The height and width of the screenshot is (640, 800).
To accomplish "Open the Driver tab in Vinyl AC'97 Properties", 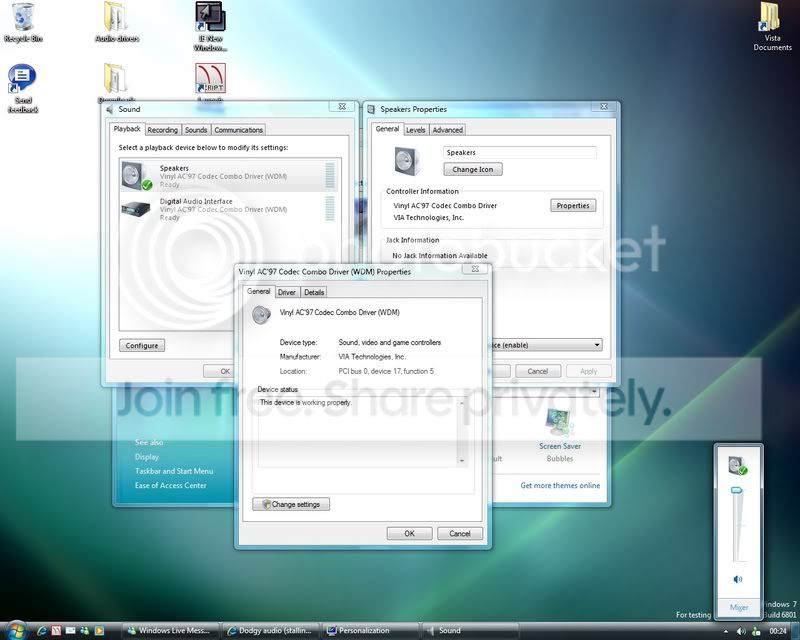I will [287, 292].
